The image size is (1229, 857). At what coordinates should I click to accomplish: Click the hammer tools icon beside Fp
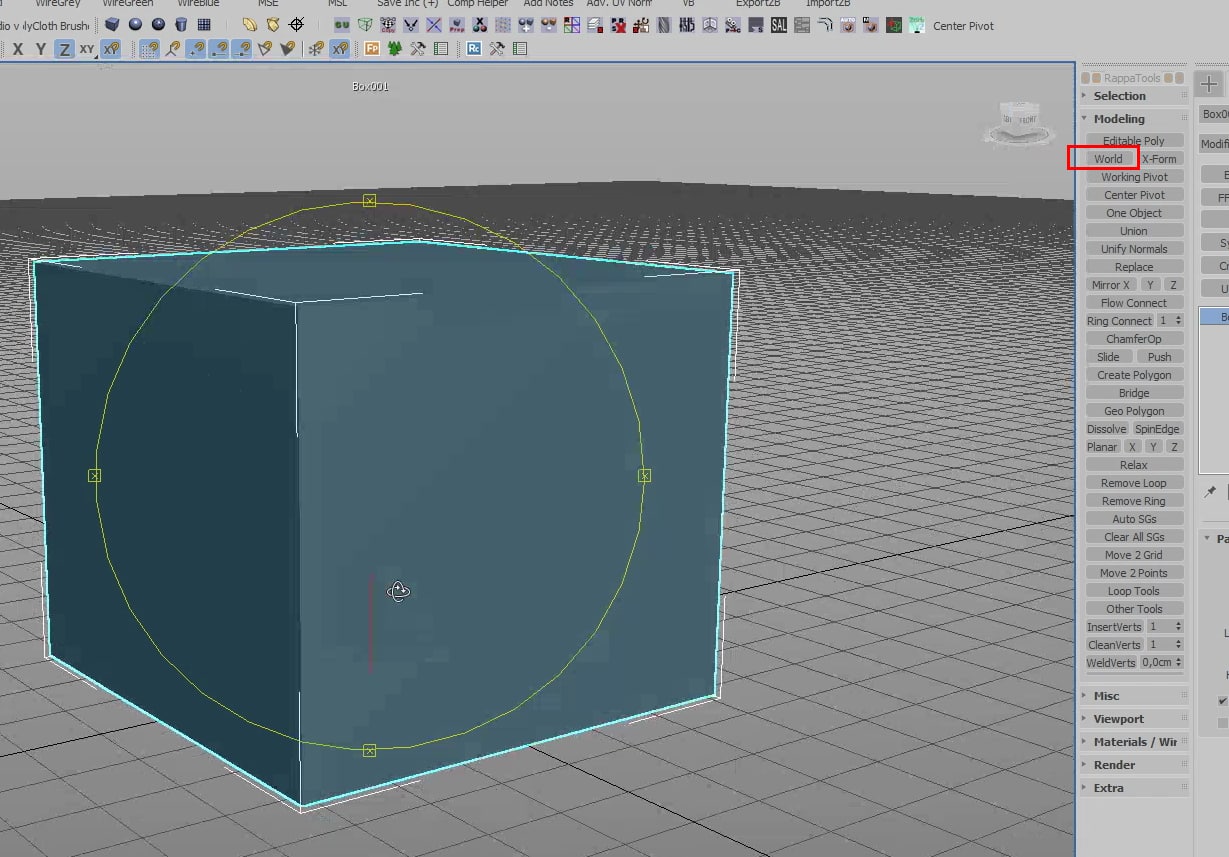click(x=418, y=48)
